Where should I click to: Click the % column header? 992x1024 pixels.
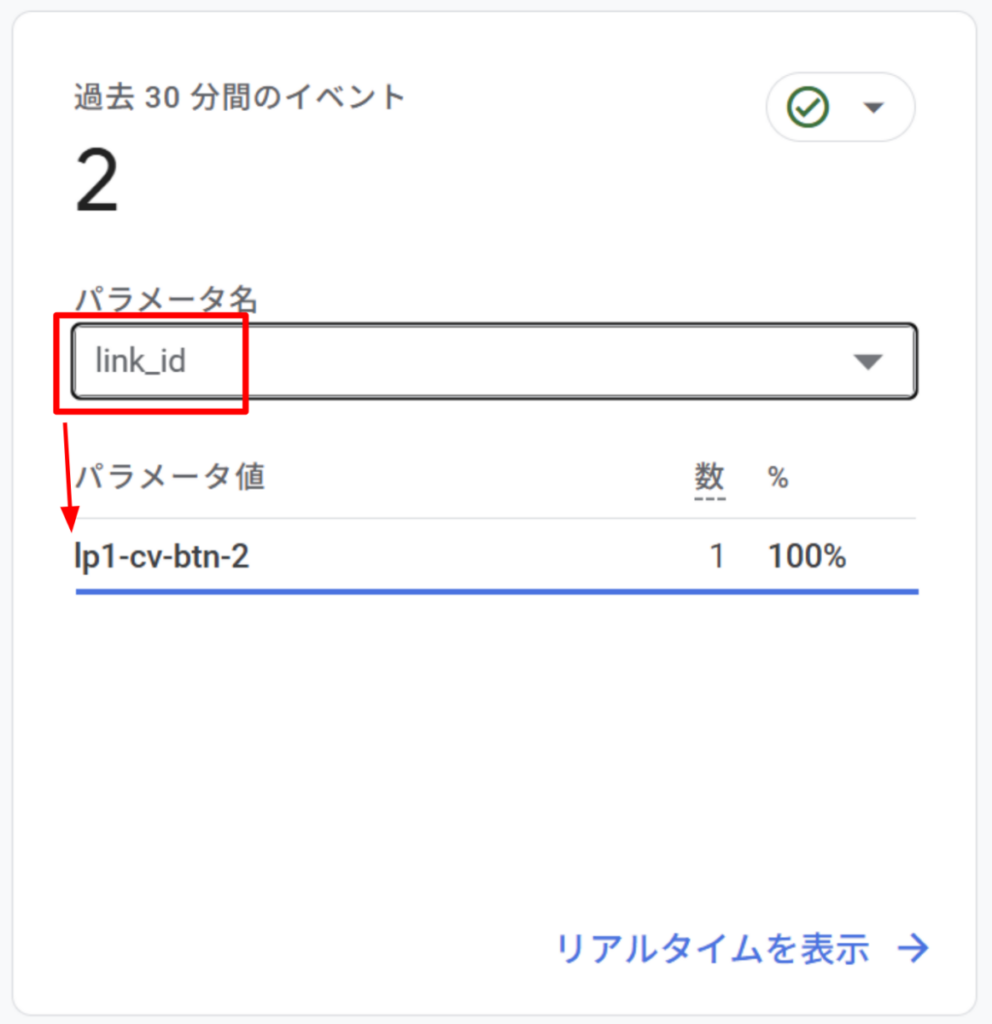click(778, 478)
